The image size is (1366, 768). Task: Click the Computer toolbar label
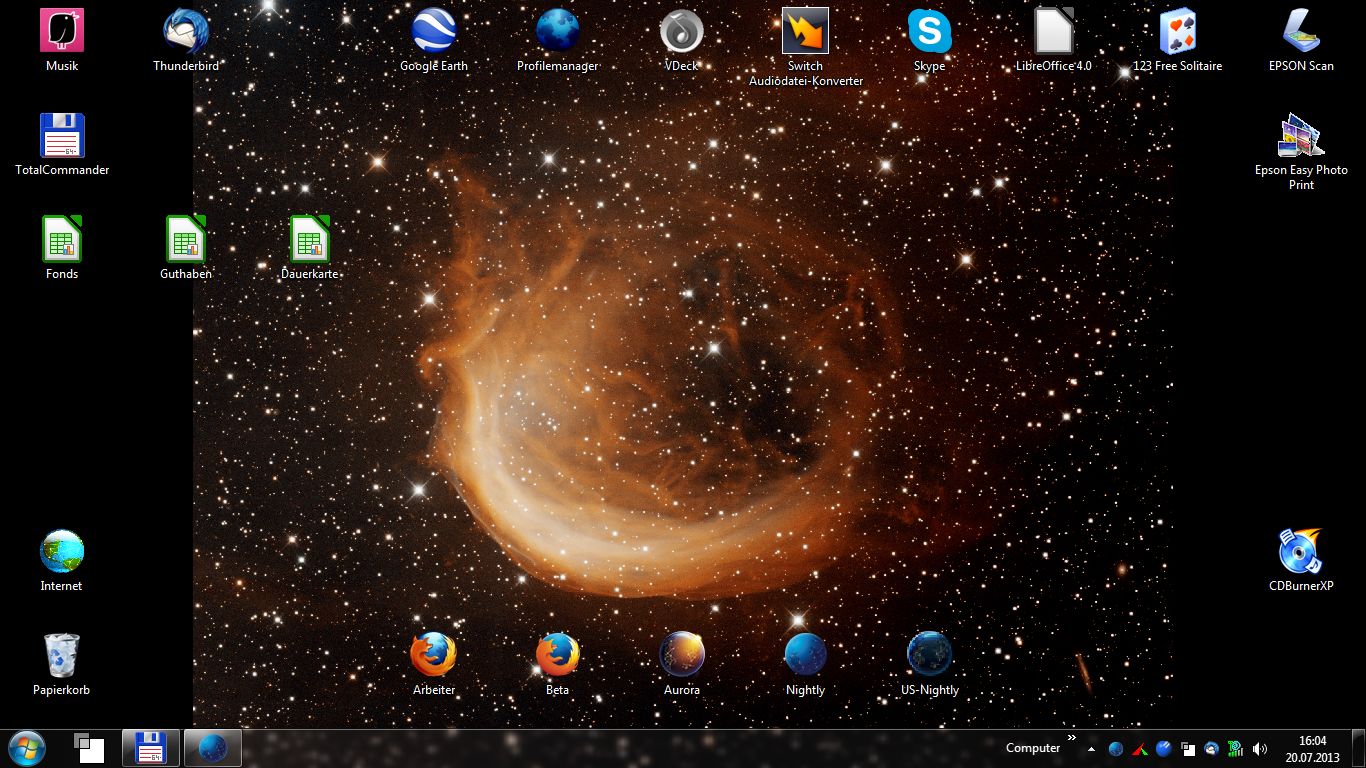(1032, 748)
